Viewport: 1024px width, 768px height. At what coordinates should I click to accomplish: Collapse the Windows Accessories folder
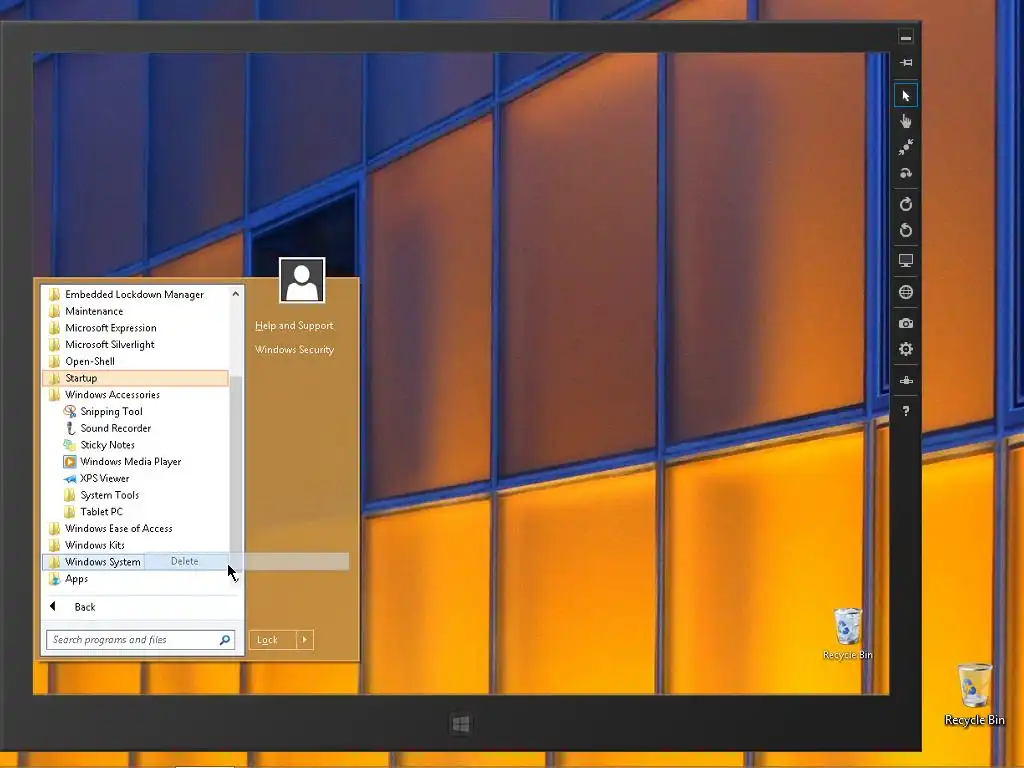pyautogui.click(x=135, y=394)
